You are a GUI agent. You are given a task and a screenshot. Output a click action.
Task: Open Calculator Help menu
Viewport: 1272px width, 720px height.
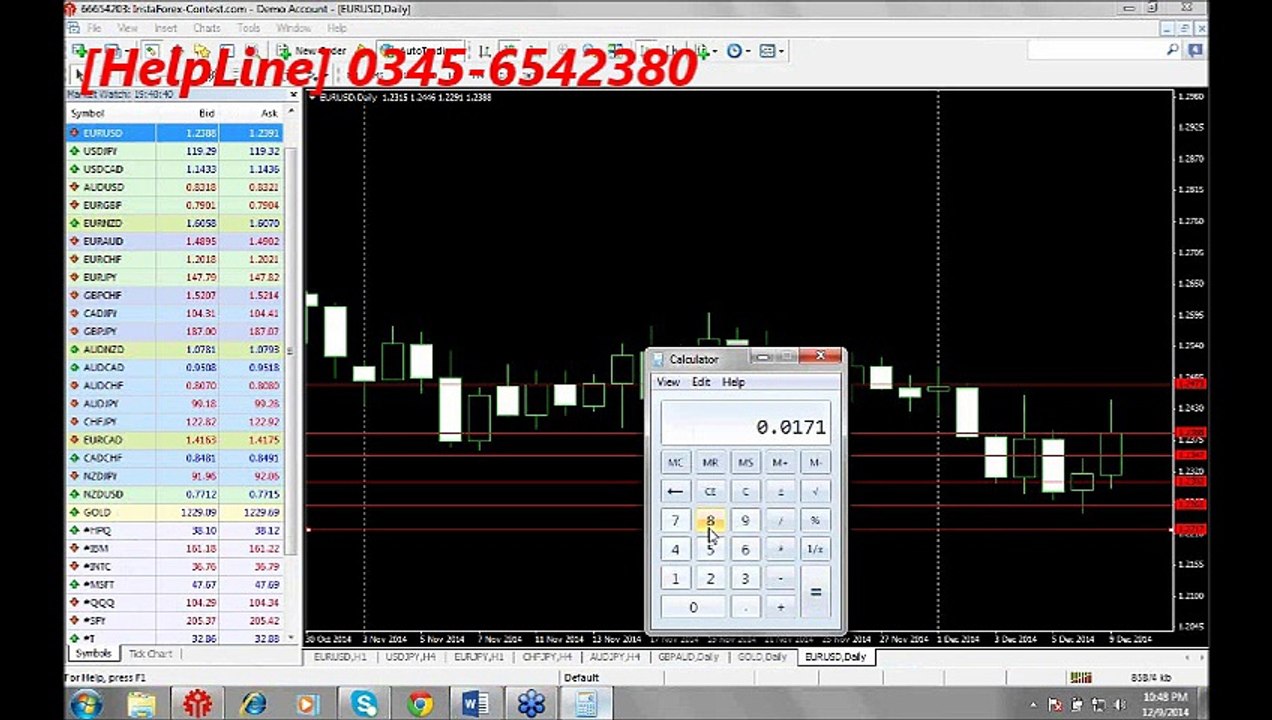(733, 382)
